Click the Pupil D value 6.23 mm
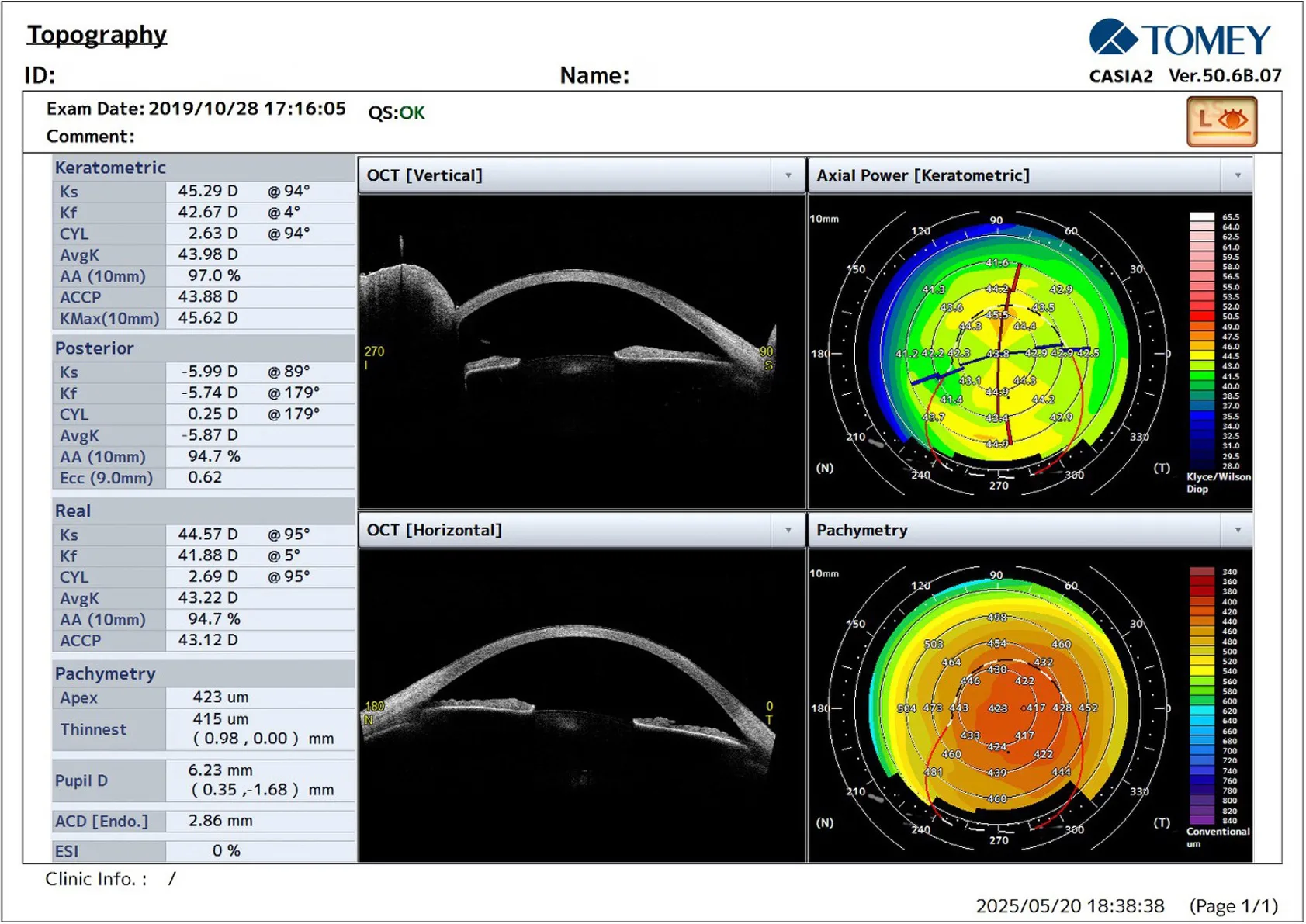Screen dimensions: 1306x924 tap(221, 770)
